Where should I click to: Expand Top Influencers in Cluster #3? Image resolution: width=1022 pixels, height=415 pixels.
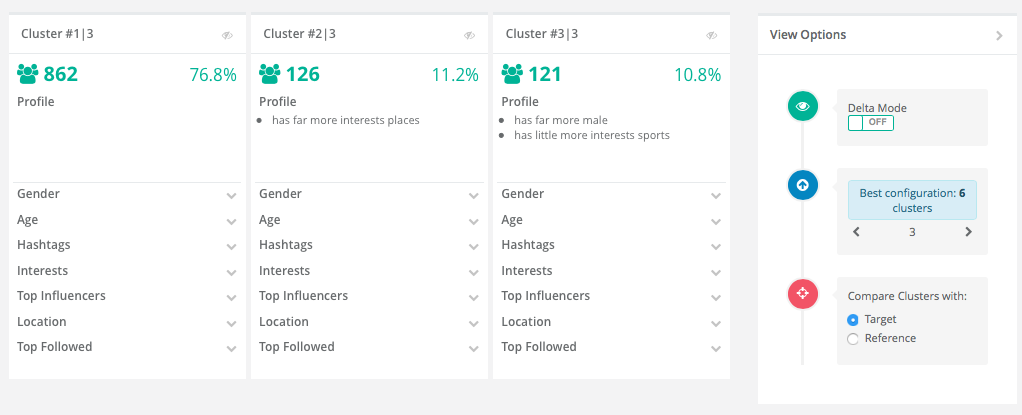point(612,296)
